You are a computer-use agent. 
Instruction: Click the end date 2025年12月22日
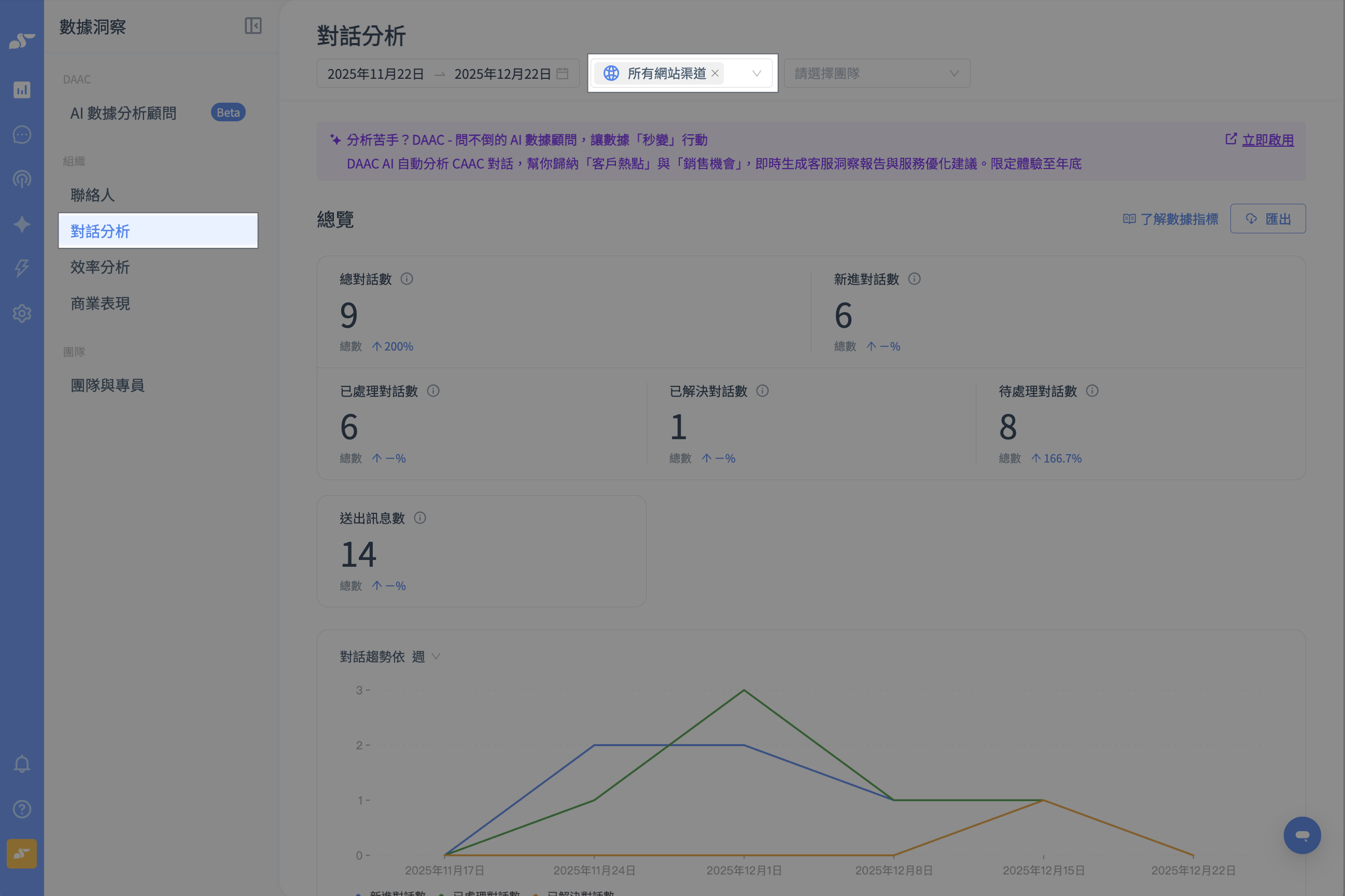click(503, 74)
